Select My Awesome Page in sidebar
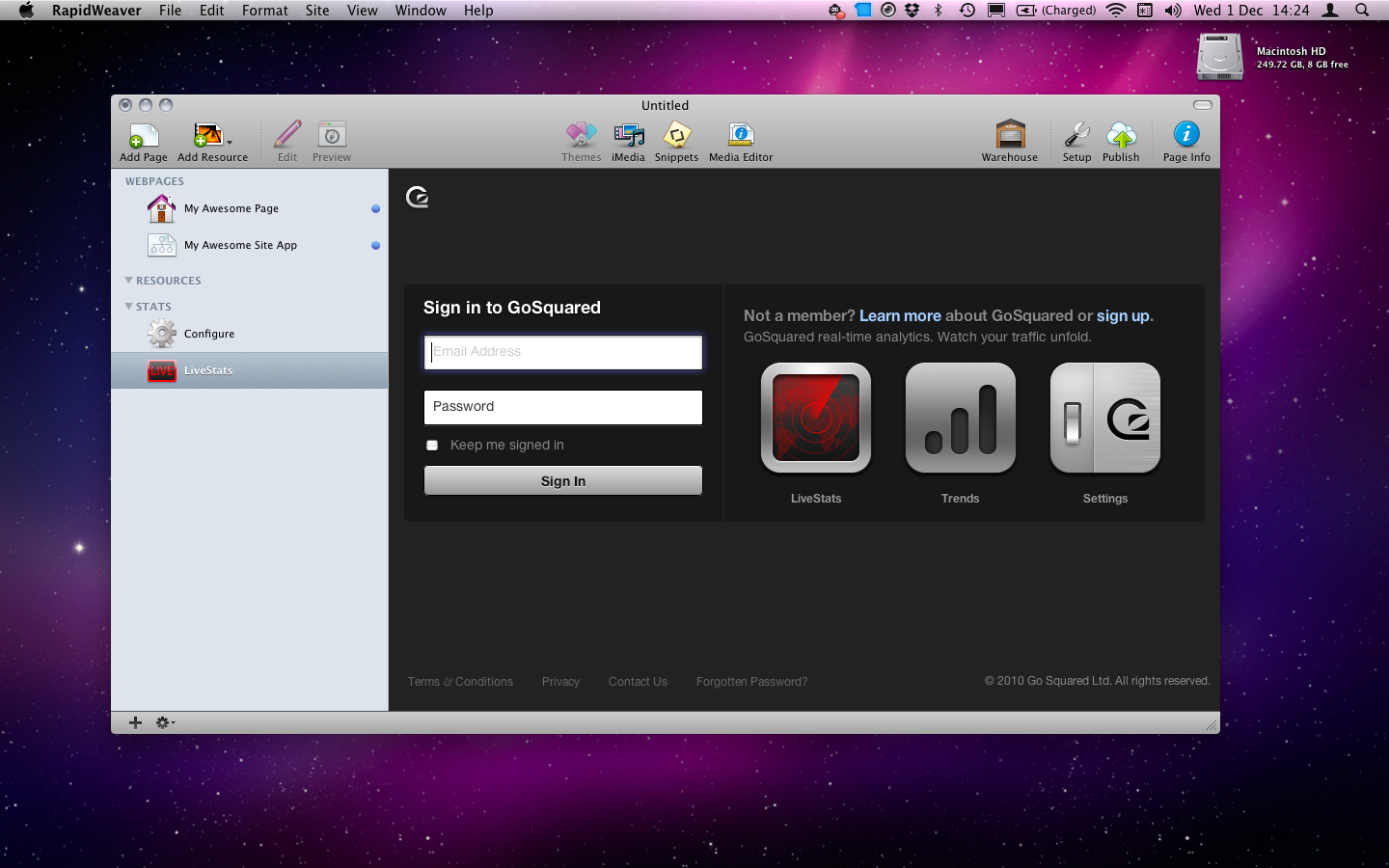This screenshot has width=1389, height=868. (x=250, y=208)
